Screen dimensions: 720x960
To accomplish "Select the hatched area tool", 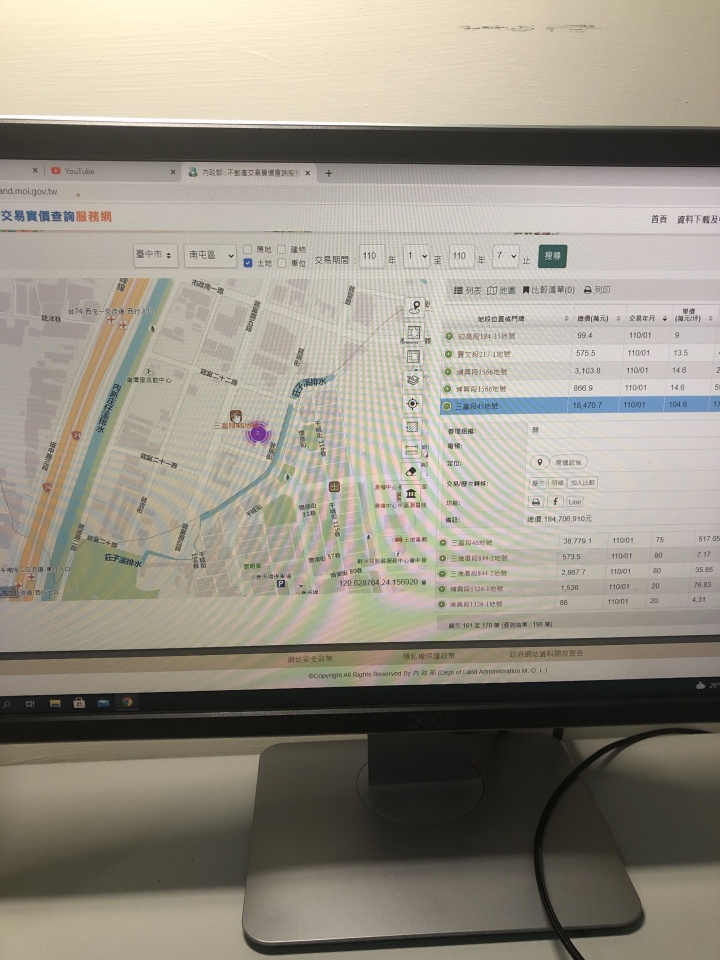I will click(x=412, y=426).
